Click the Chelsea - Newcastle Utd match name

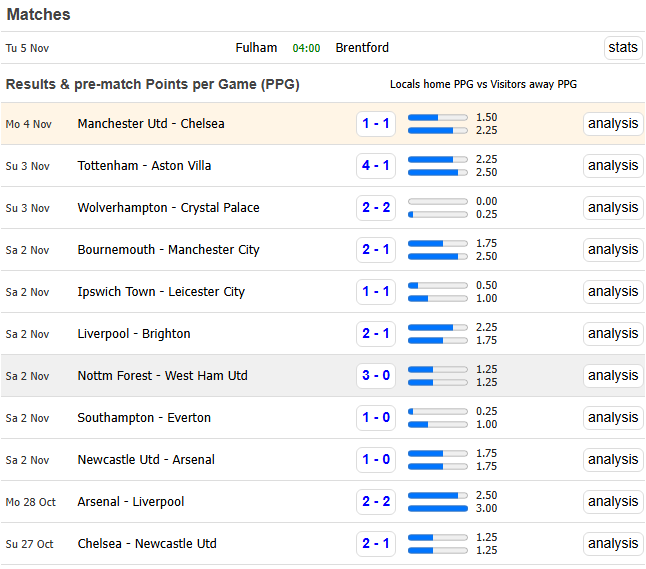147,544
